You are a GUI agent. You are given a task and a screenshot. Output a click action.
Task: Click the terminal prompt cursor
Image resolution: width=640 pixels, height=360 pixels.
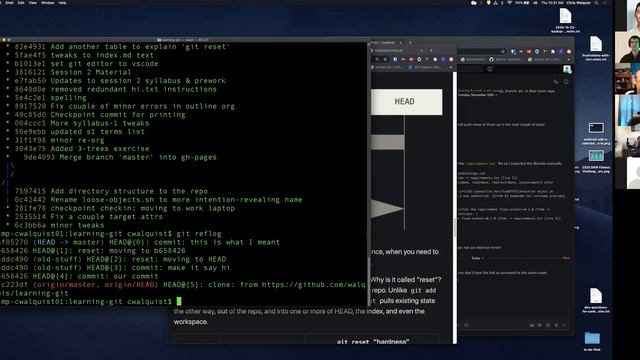(179, 302)
